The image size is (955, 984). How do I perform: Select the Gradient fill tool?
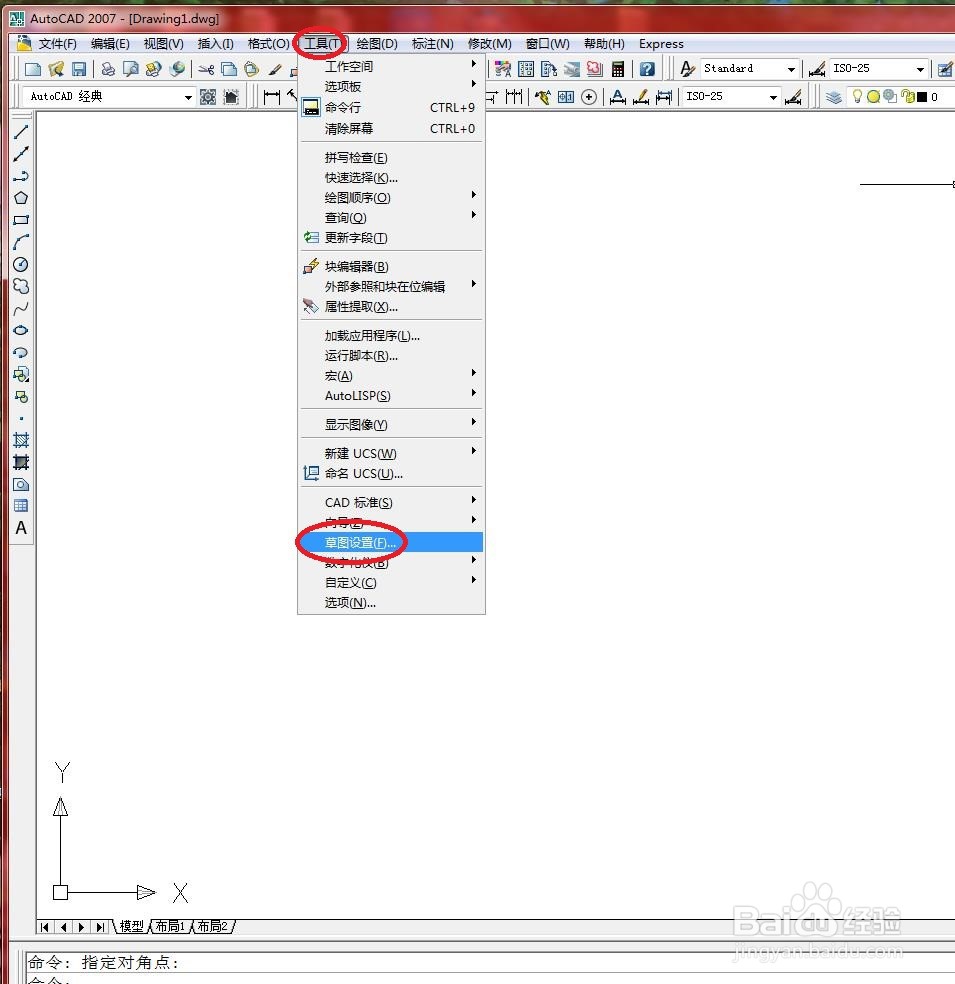pos(21,463)
